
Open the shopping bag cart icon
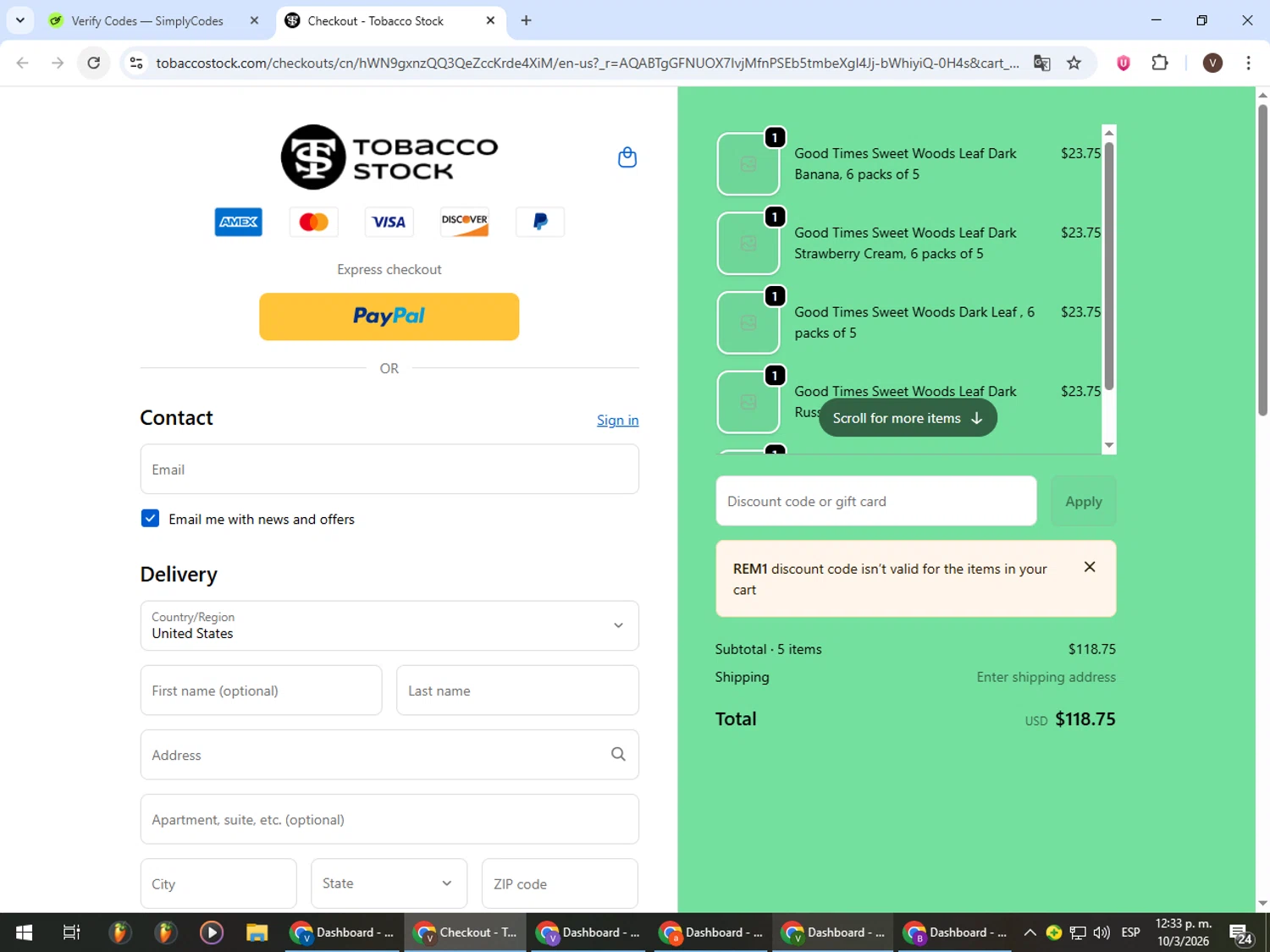627,157
